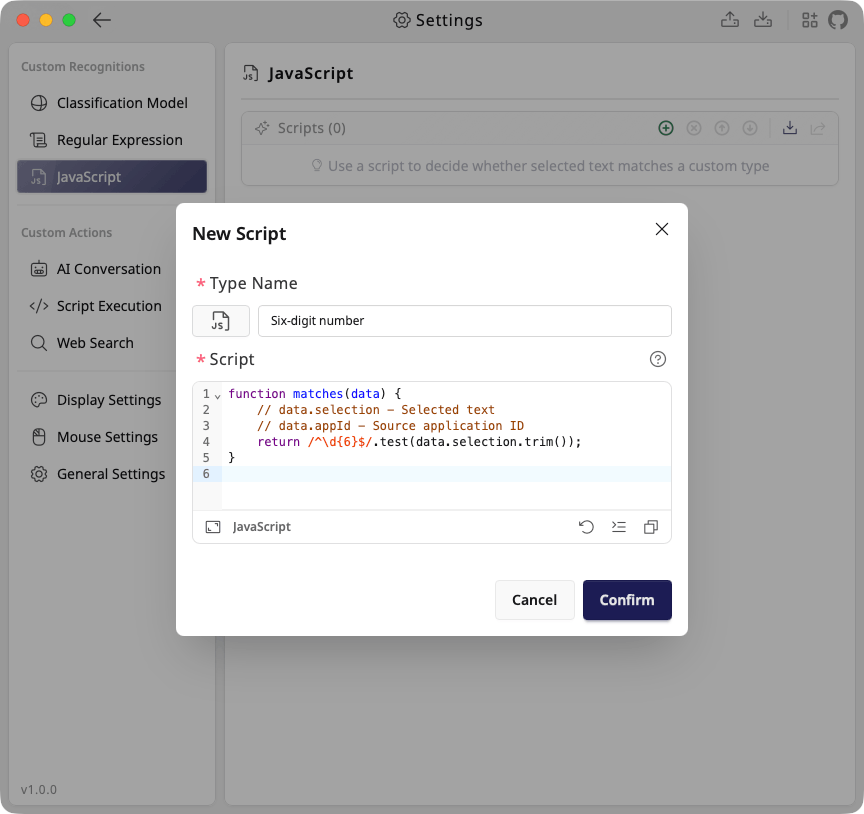
Task: Expand the code editor to fullscreen
Action: pos(213,527)
